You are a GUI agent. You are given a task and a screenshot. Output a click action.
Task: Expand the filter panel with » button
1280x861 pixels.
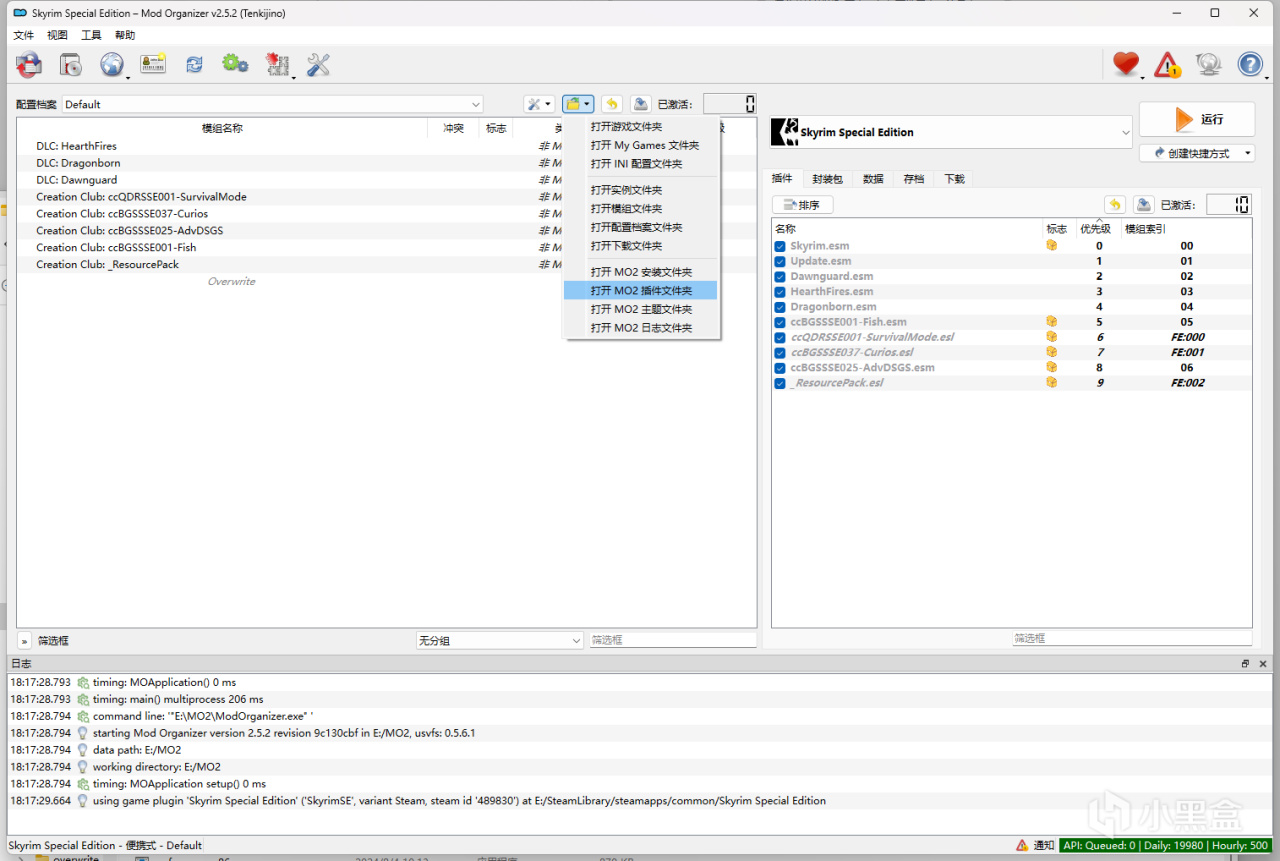tap(25, 640)
